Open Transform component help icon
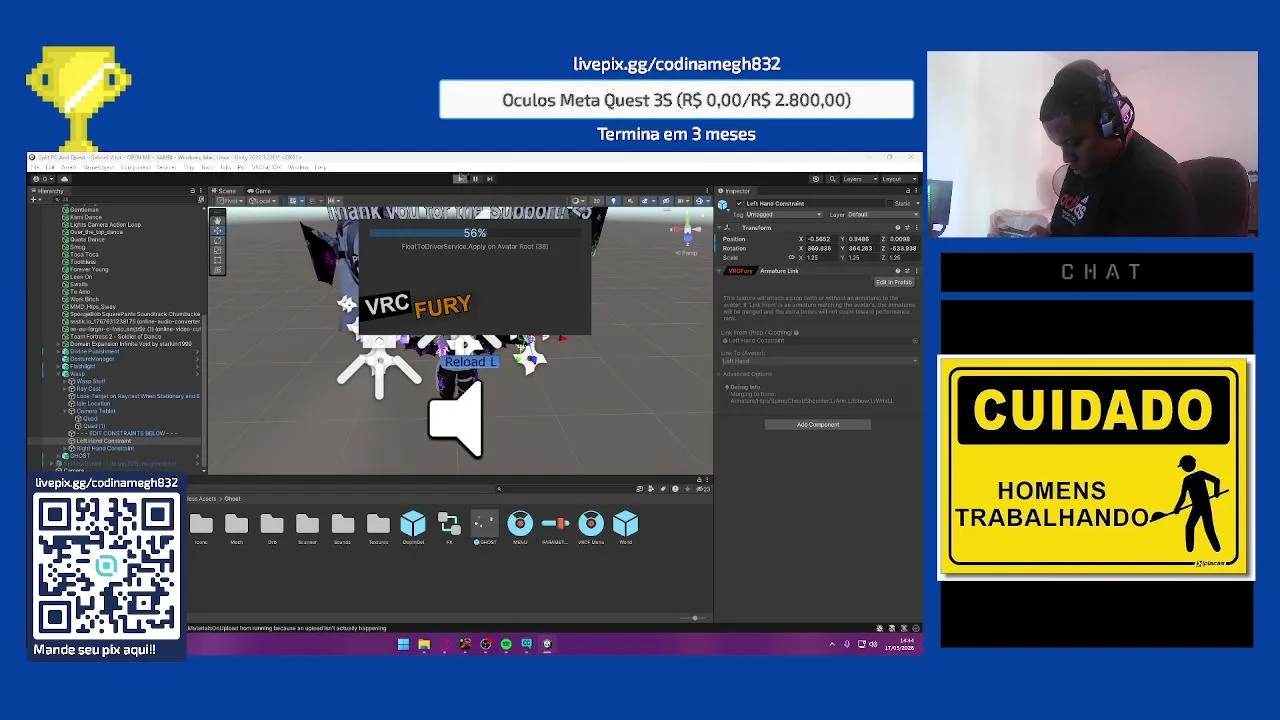Viewport: 1280px width, 720px height. coord(898,227)
